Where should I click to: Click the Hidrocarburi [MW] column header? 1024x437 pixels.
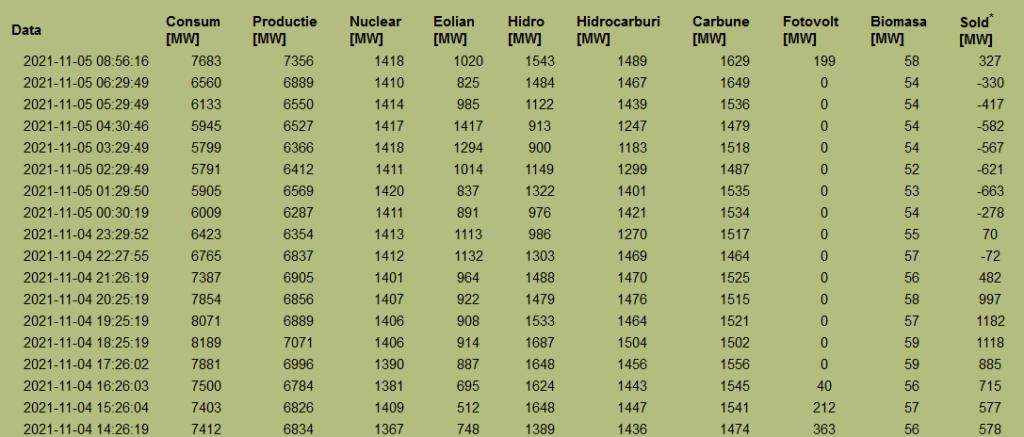[x=618, y=30]
